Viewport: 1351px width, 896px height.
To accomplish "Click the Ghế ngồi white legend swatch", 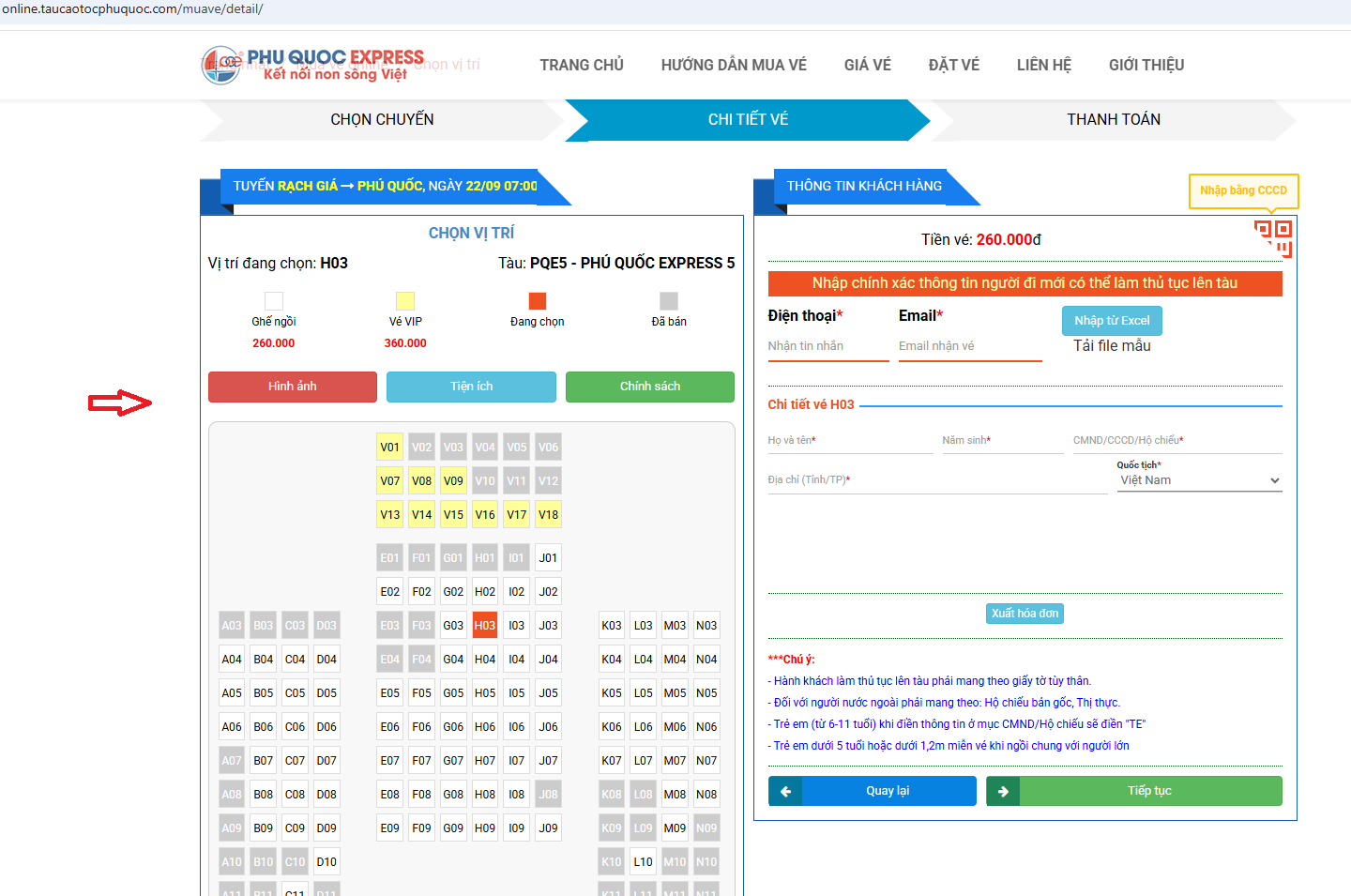I will pos(274,300).
